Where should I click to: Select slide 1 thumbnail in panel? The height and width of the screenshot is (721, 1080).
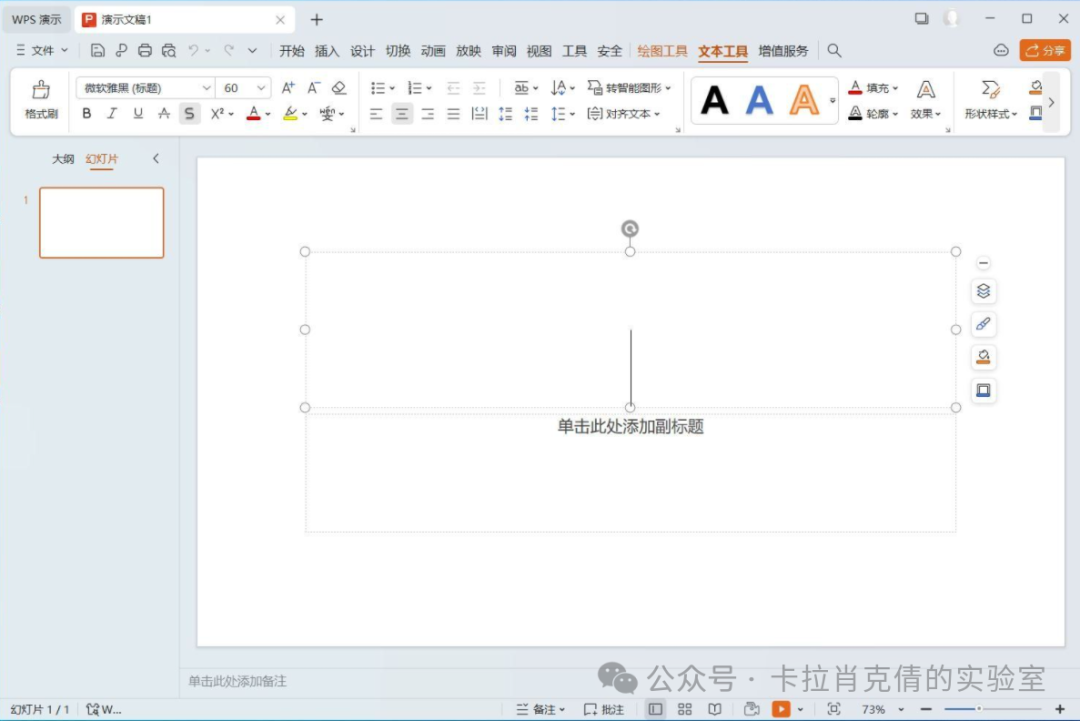point(101,222)
